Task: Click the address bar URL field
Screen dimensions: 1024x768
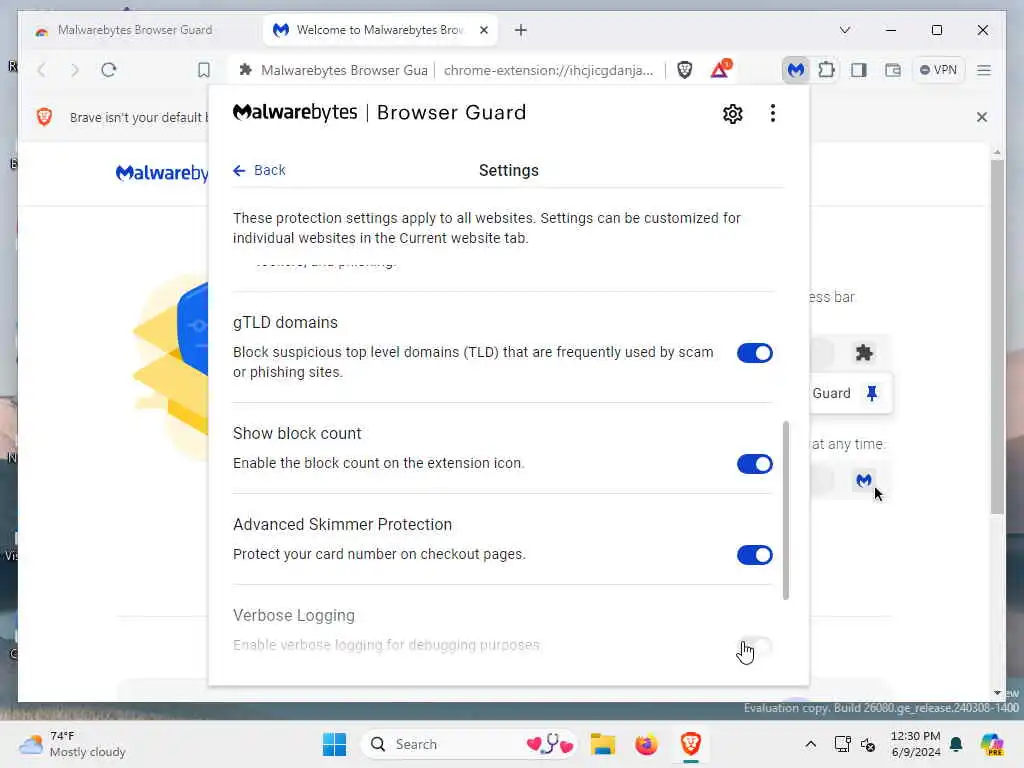Action: 548,70
